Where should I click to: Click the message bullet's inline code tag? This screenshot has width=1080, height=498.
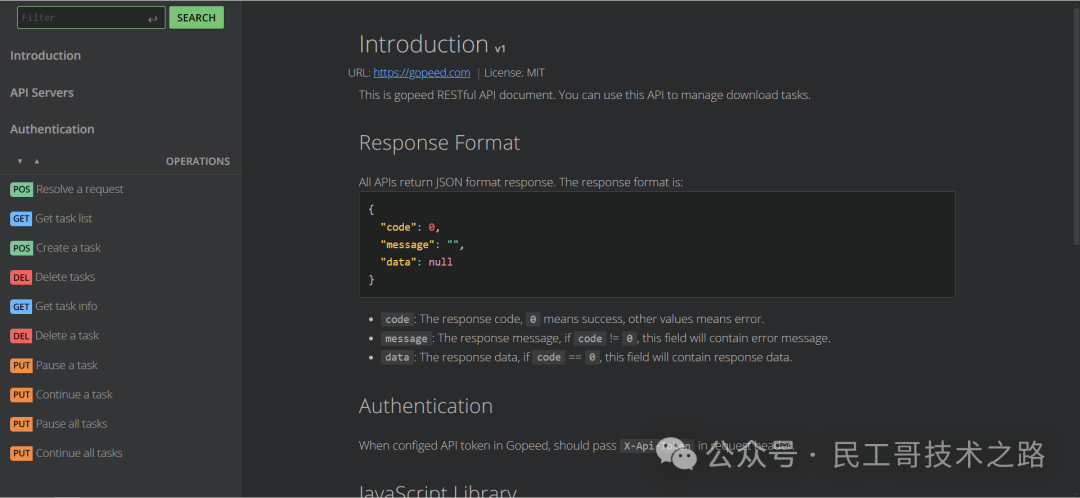(x=406, y=339)
